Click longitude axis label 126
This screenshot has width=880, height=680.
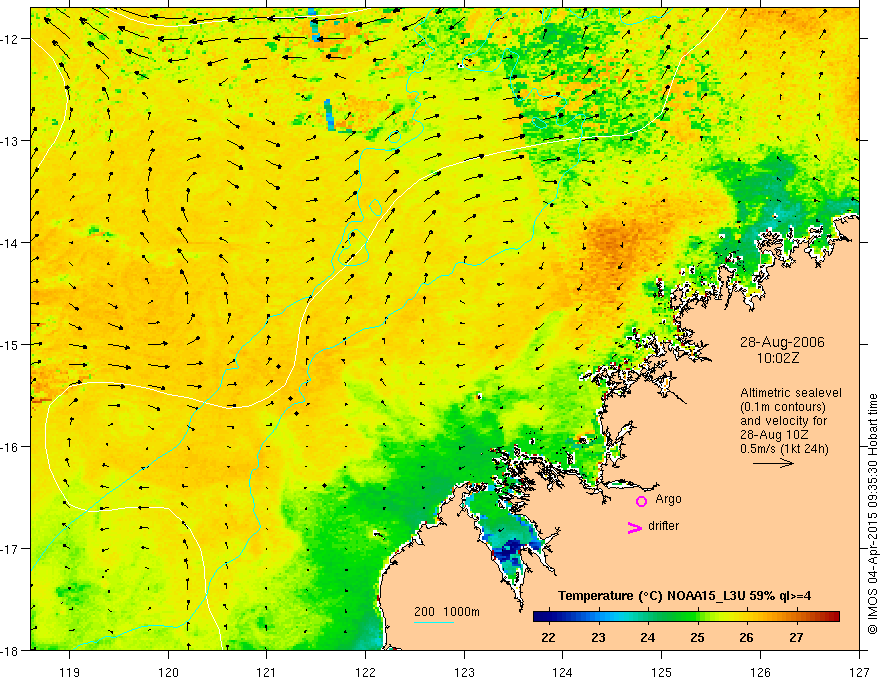(760, 672)
